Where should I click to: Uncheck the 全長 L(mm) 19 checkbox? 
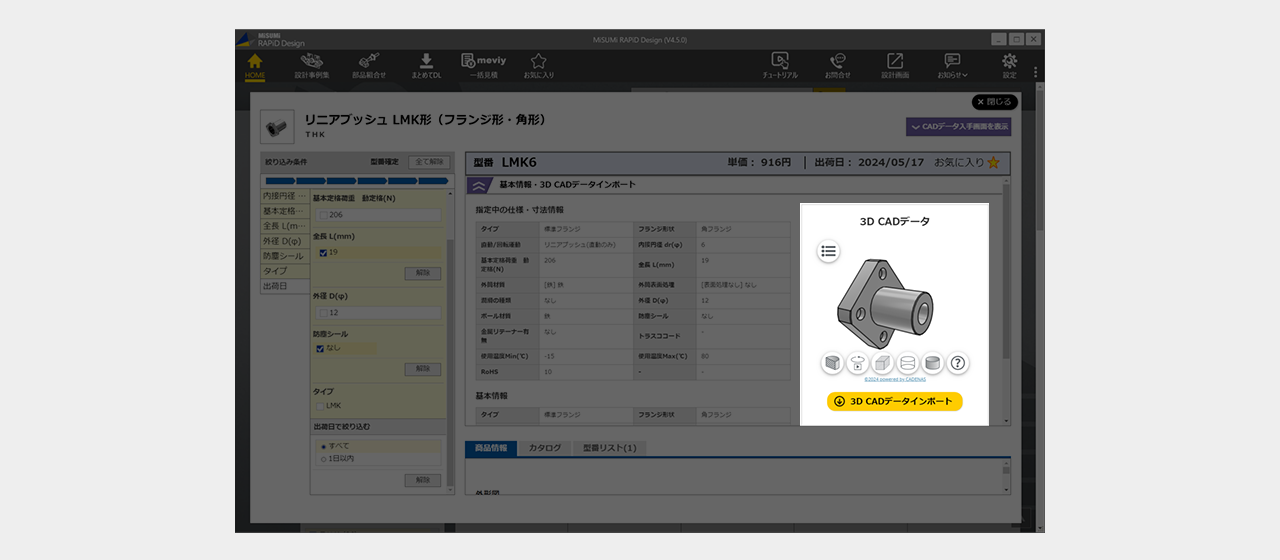[x=323, y=253]
